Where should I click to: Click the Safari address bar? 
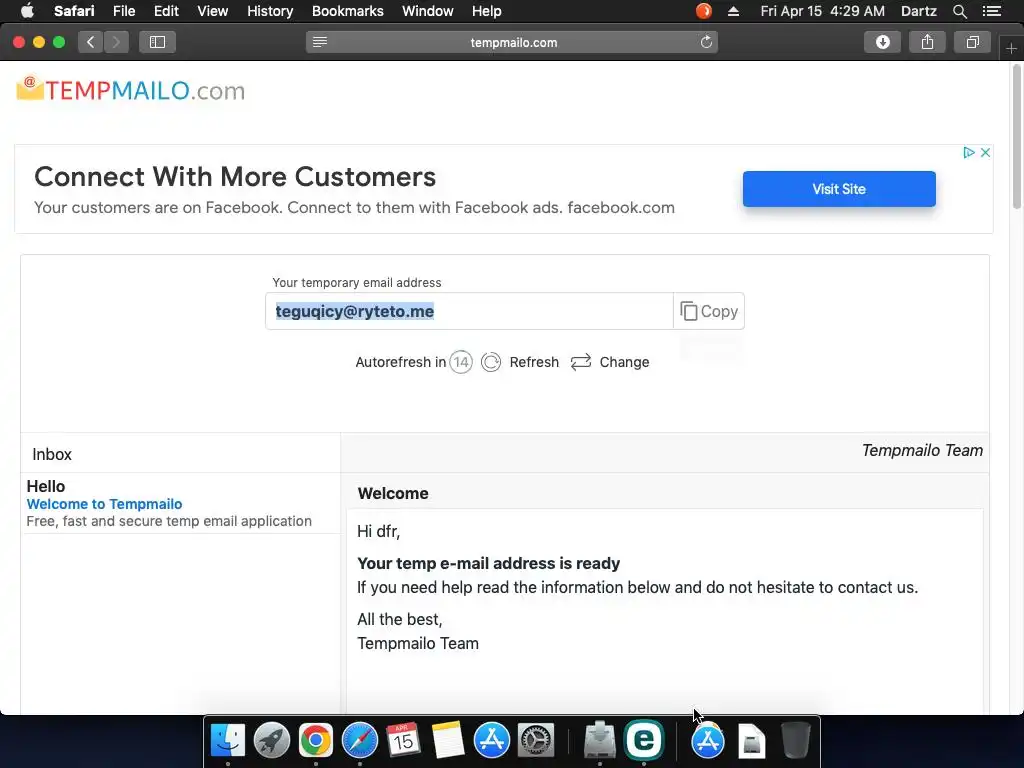coord(513,42)
